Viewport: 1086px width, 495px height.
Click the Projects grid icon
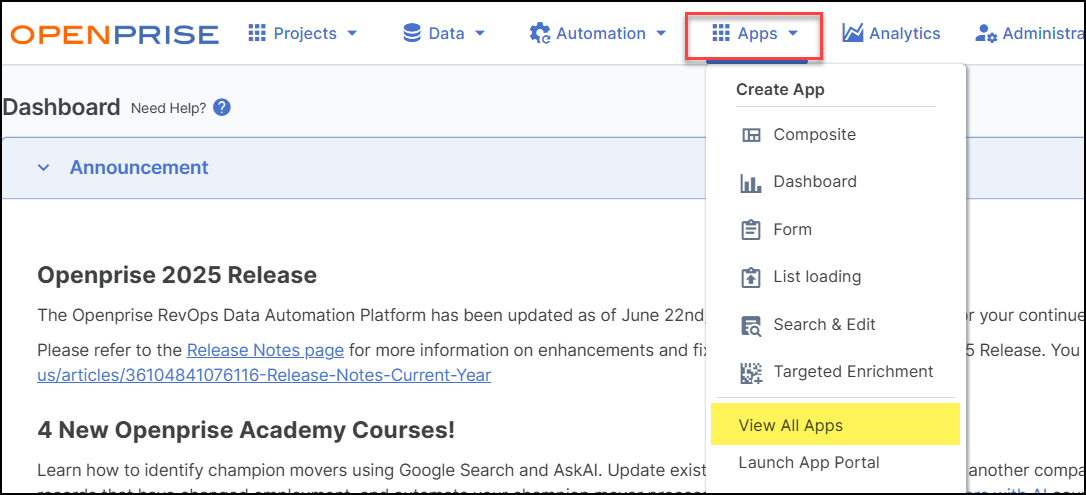point(257,33)
